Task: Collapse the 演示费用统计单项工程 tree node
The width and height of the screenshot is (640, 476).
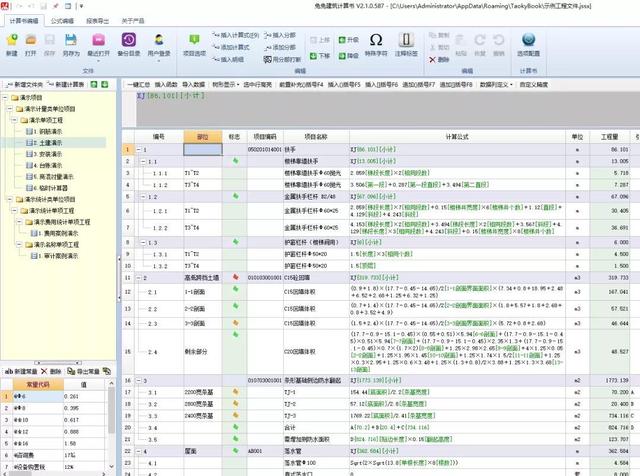Action: [19, 222]
